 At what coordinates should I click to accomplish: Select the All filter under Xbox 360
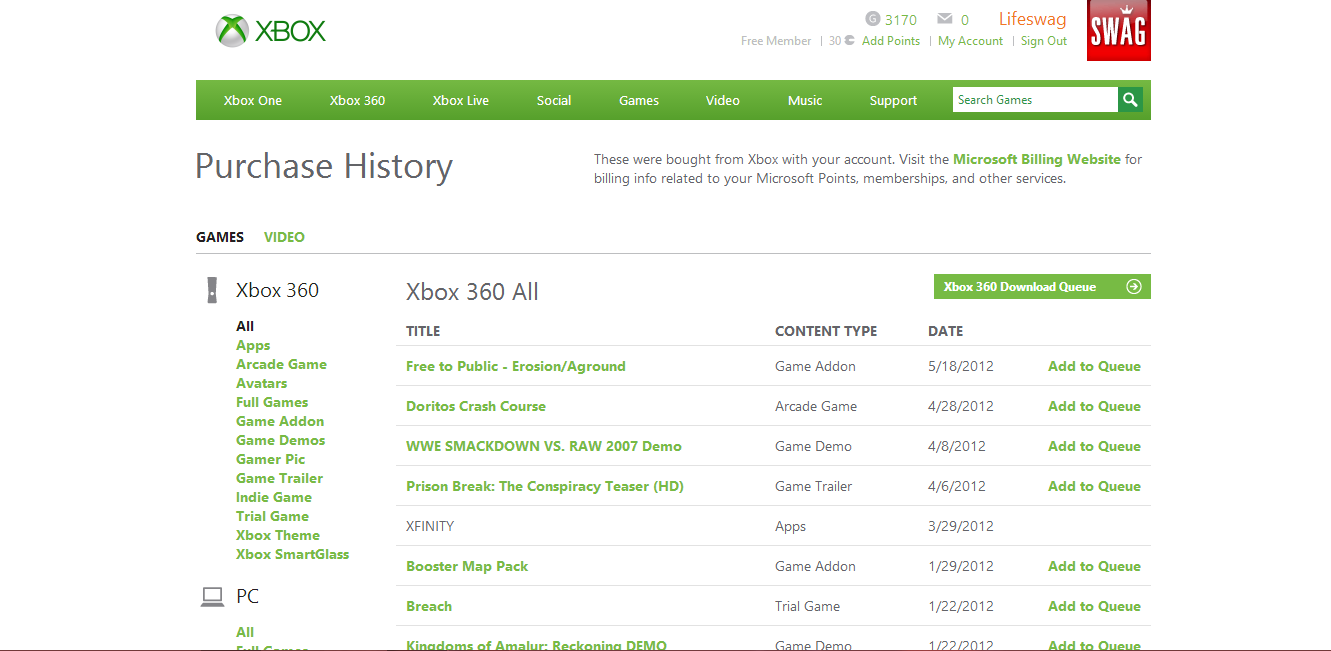tap(245, 326)
